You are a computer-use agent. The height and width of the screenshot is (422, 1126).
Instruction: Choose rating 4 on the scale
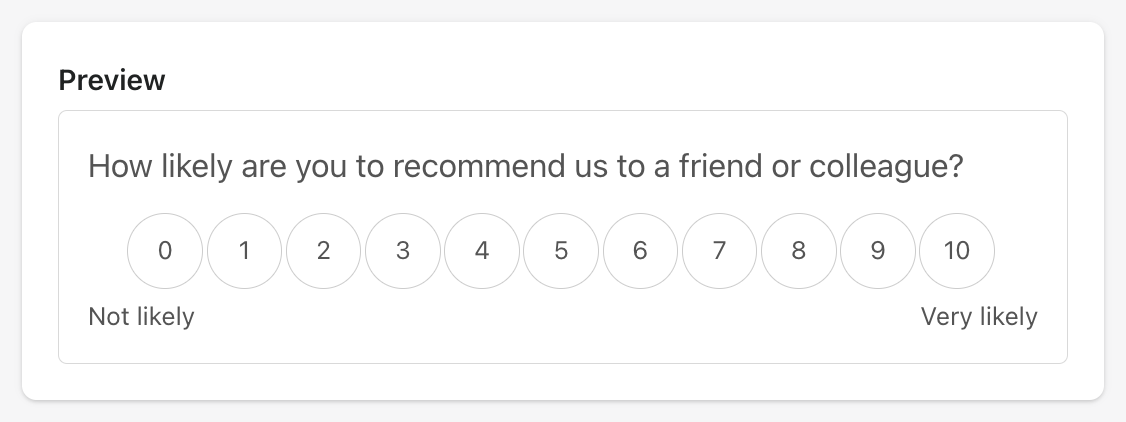482,250
